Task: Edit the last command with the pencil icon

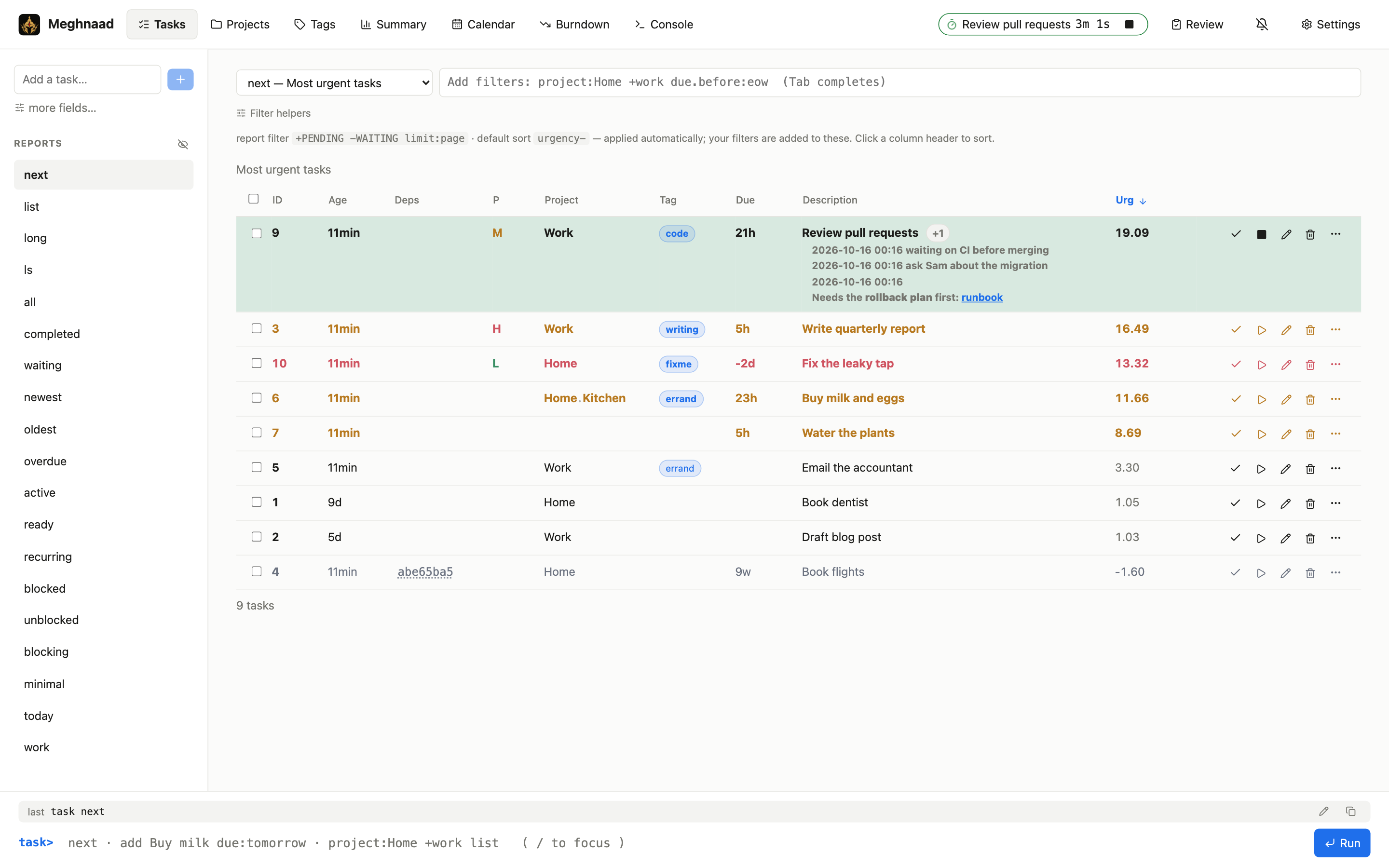Action: [x=1323, y=811]
